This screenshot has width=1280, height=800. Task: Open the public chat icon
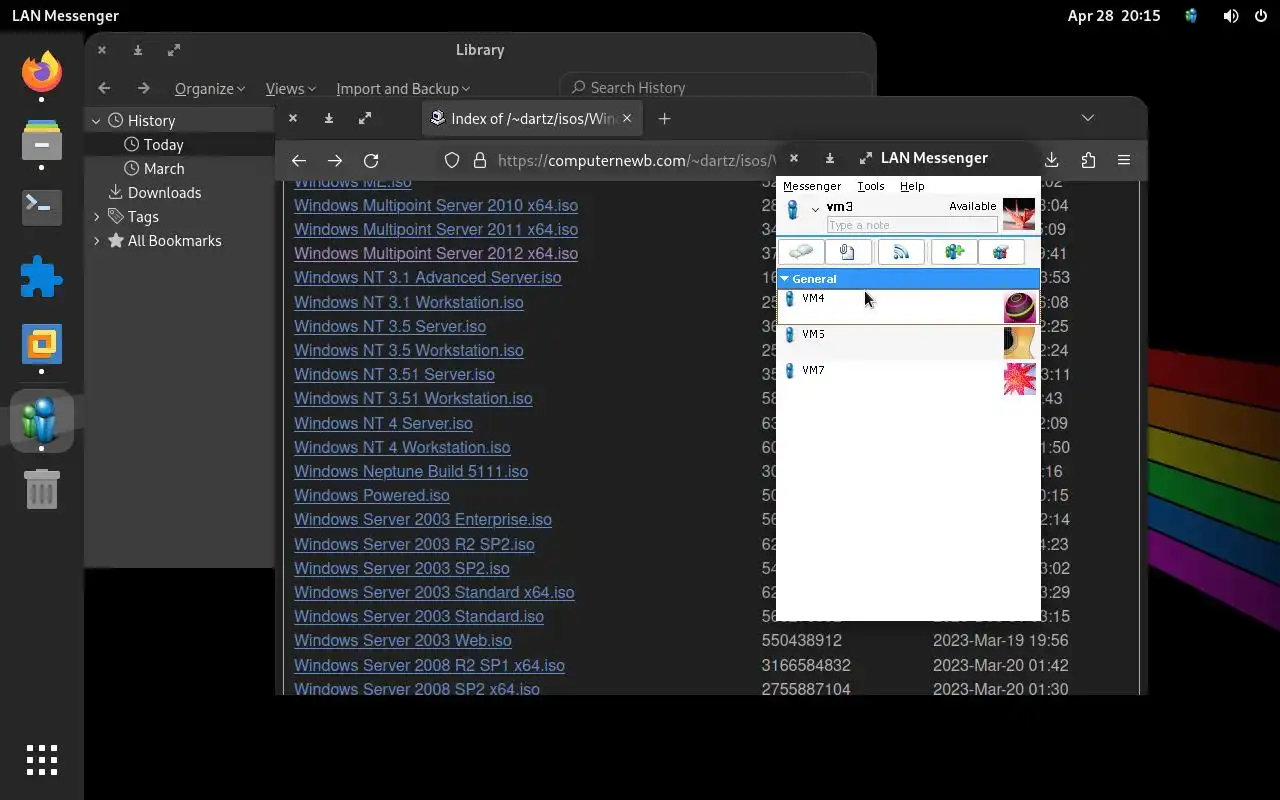coord(1001,252)
